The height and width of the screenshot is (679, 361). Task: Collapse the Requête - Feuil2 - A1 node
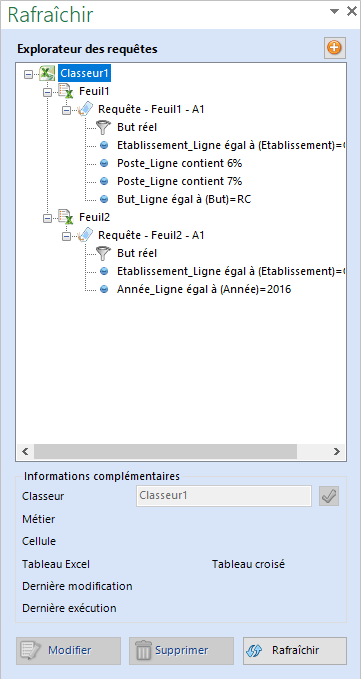[66, 236]
